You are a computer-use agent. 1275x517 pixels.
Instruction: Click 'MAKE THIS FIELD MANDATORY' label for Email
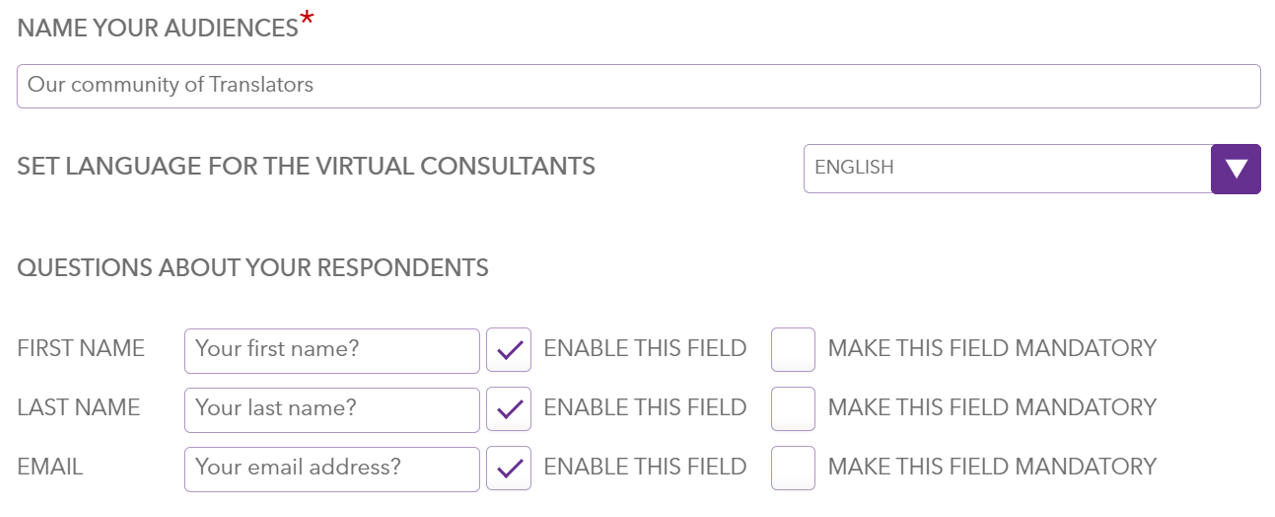tap(992, 467)
